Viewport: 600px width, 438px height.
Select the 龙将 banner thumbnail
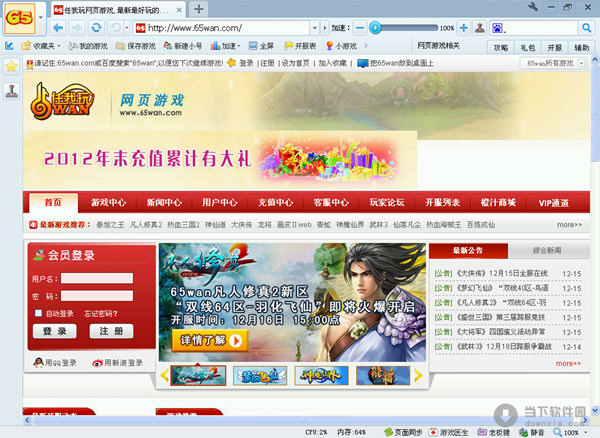point(383,375)
